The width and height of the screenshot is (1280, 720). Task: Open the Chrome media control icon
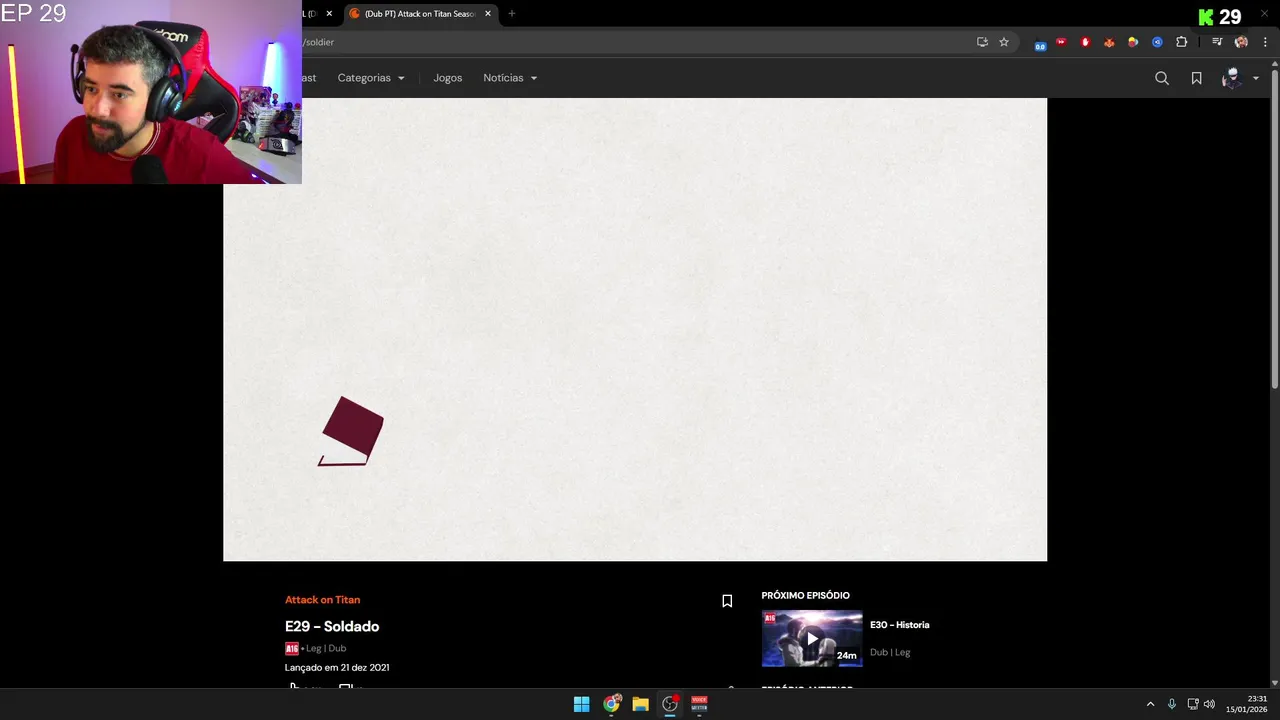point(1217,42)
